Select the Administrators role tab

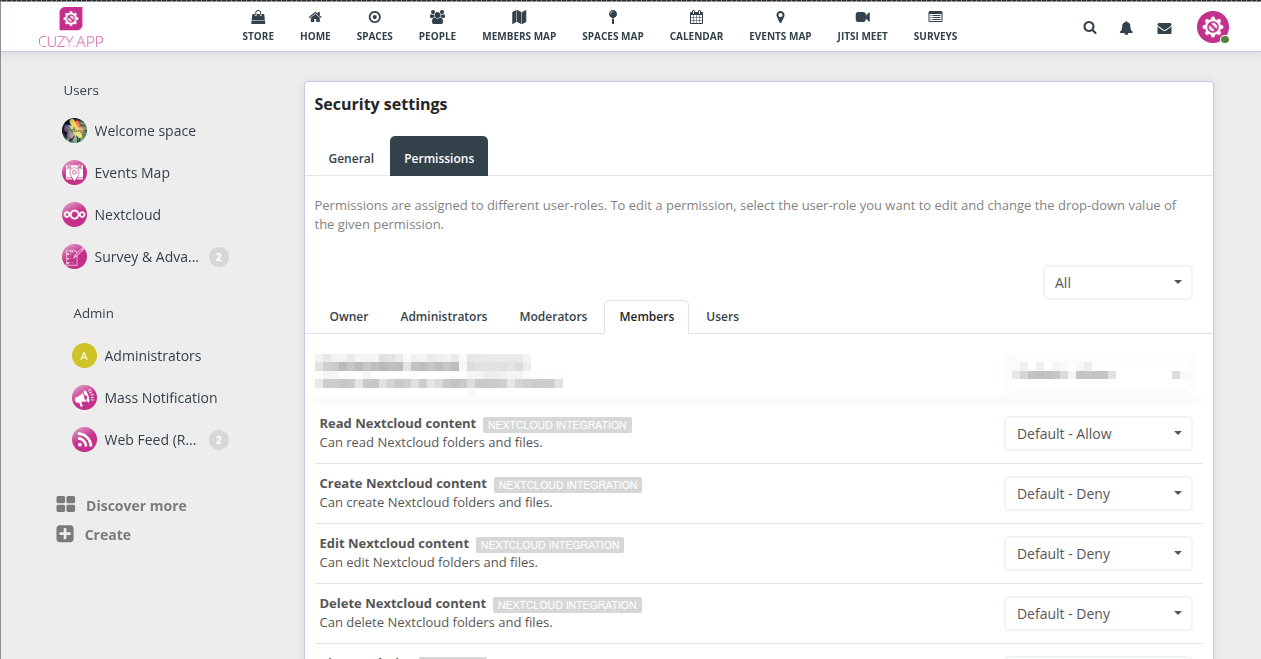click(x=443, y=316)
